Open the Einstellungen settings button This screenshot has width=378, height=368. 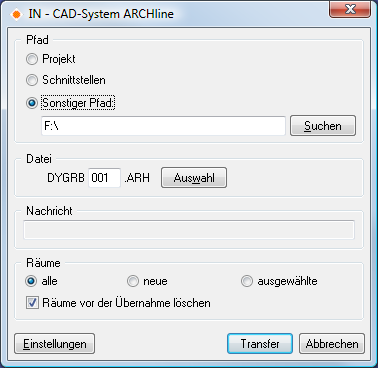click(55, 344)
